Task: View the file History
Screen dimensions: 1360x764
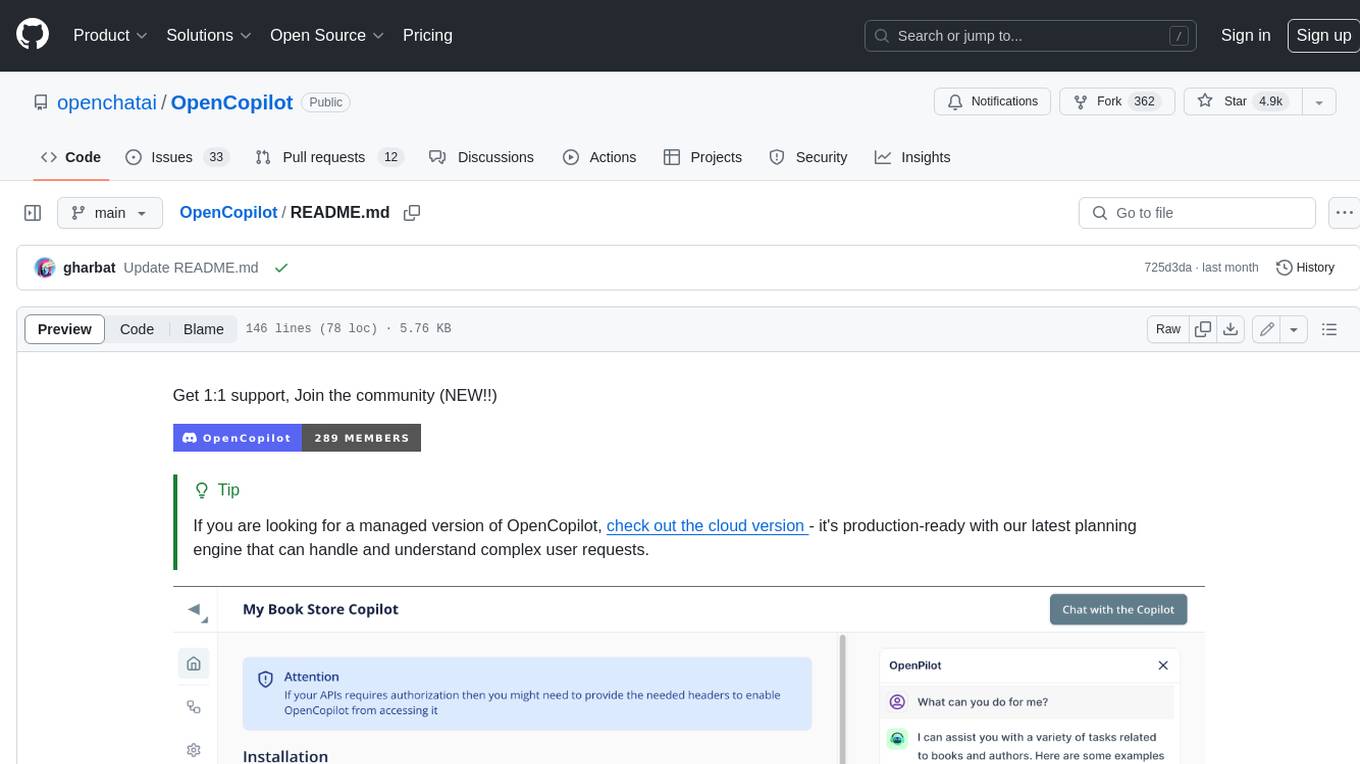Action: coord(1305,268)
